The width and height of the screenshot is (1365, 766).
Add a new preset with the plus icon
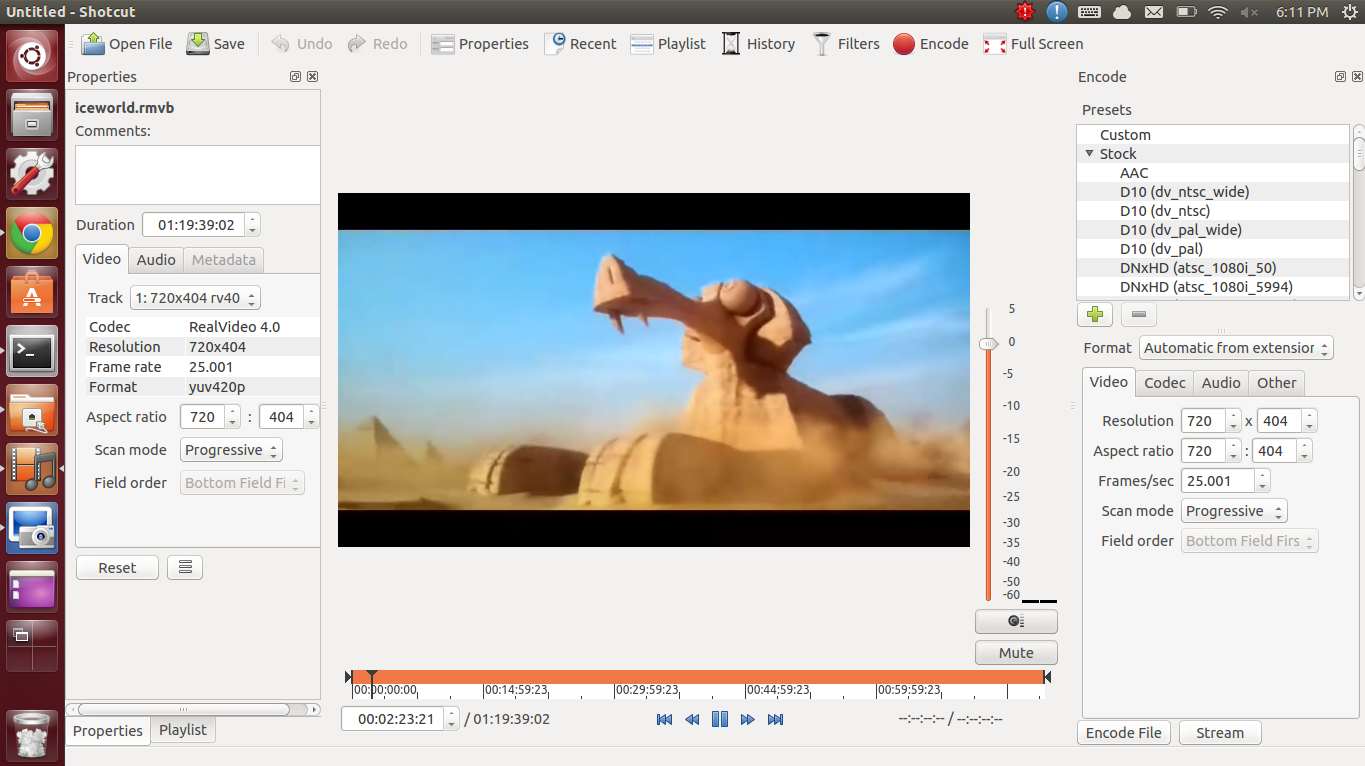point(1095,315)
